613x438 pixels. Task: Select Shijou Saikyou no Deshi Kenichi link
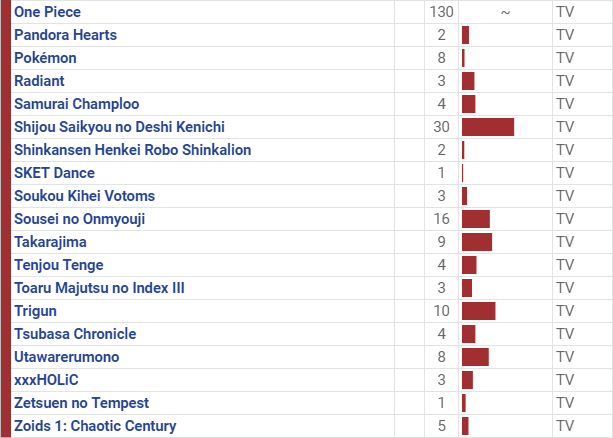119,127
